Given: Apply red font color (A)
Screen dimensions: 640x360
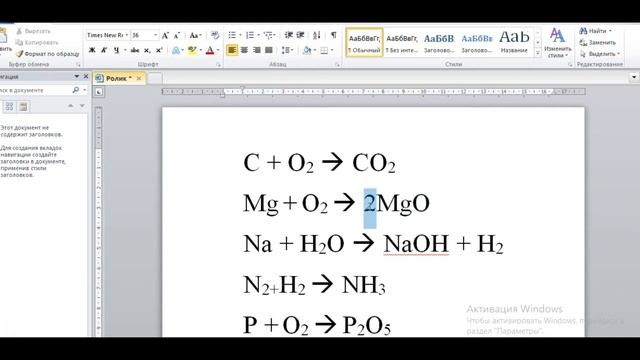Looking at the screenshot, I should (210, 50).
